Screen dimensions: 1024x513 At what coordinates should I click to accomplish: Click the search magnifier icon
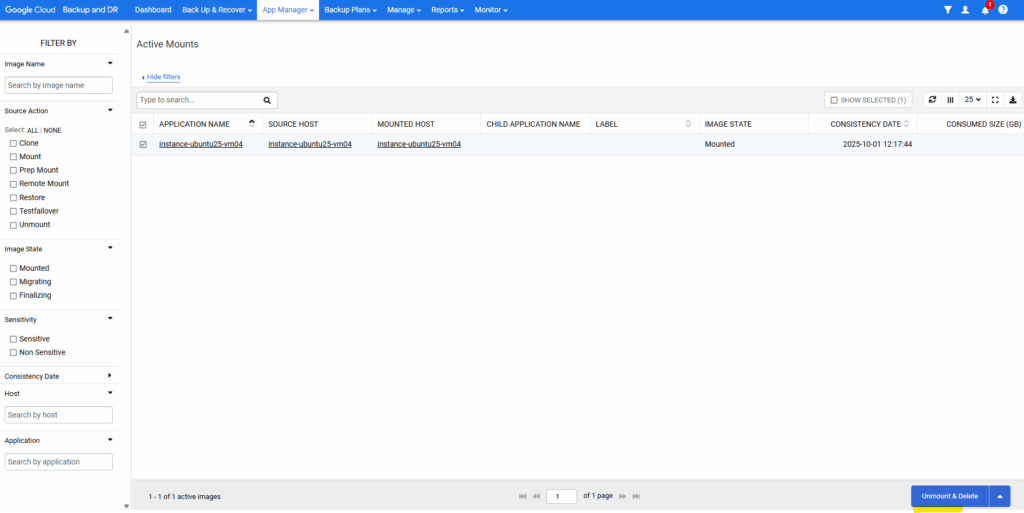(267, 101)
